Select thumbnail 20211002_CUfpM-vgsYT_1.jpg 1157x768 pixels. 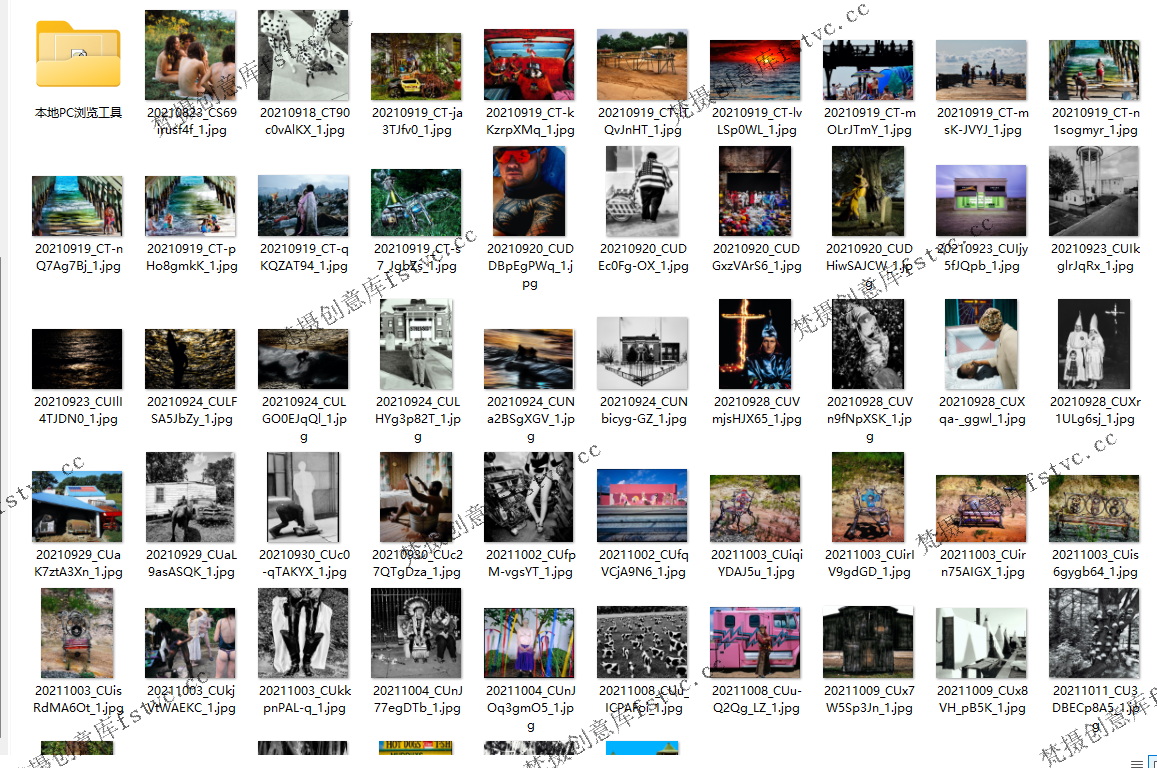click(528, 497)
